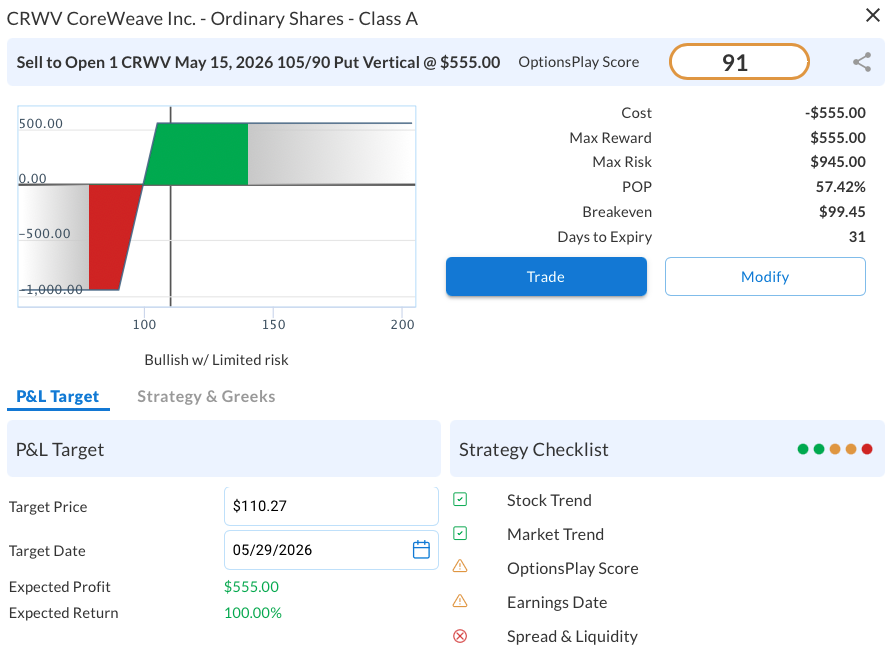Click the first green checklist status dot
This screenshot has height=656, width=892.
[803, 449]
